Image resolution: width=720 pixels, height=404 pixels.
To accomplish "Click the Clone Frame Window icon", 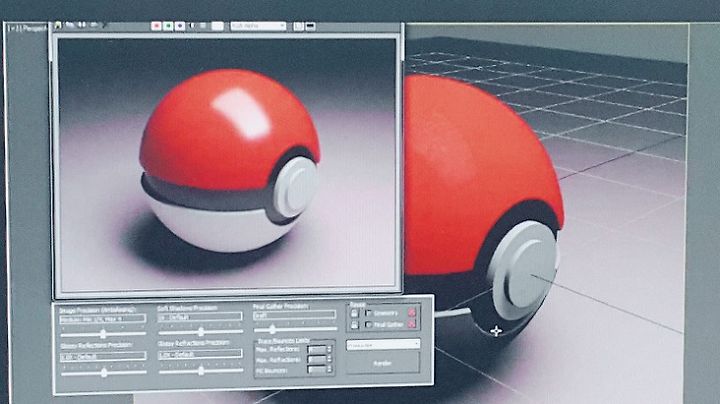I will [82, 25].
